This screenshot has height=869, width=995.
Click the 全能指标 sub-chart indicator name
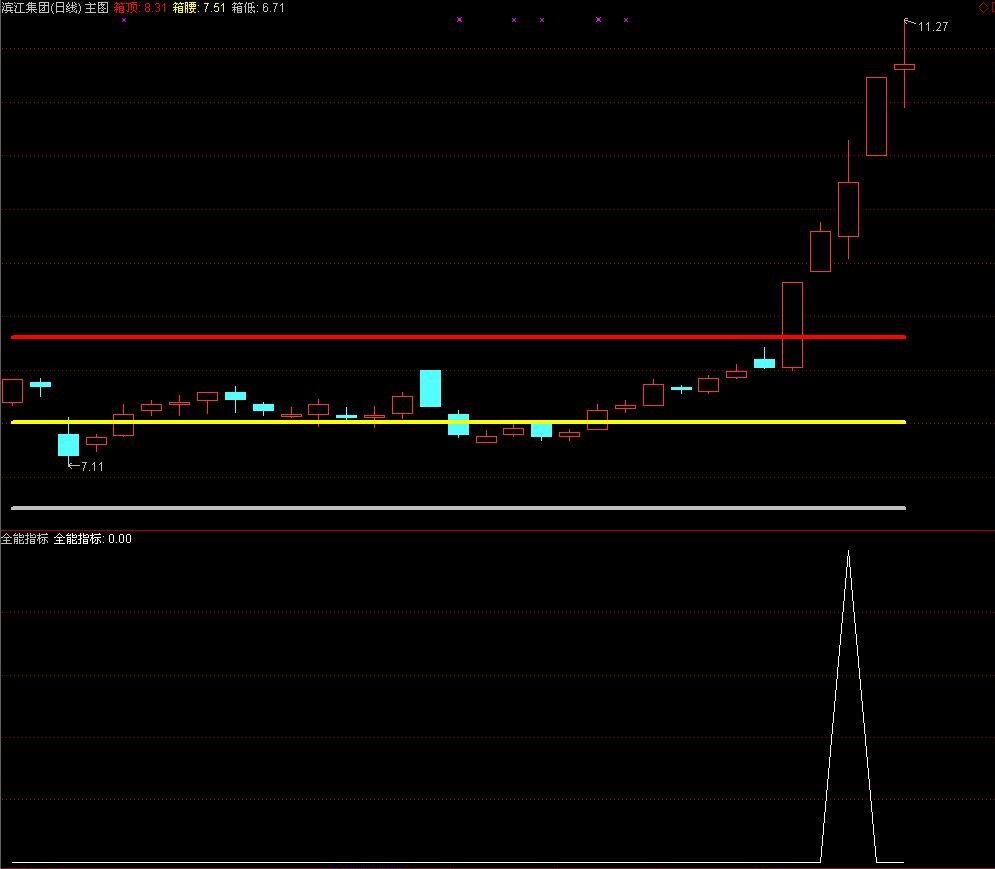point(25,539)
